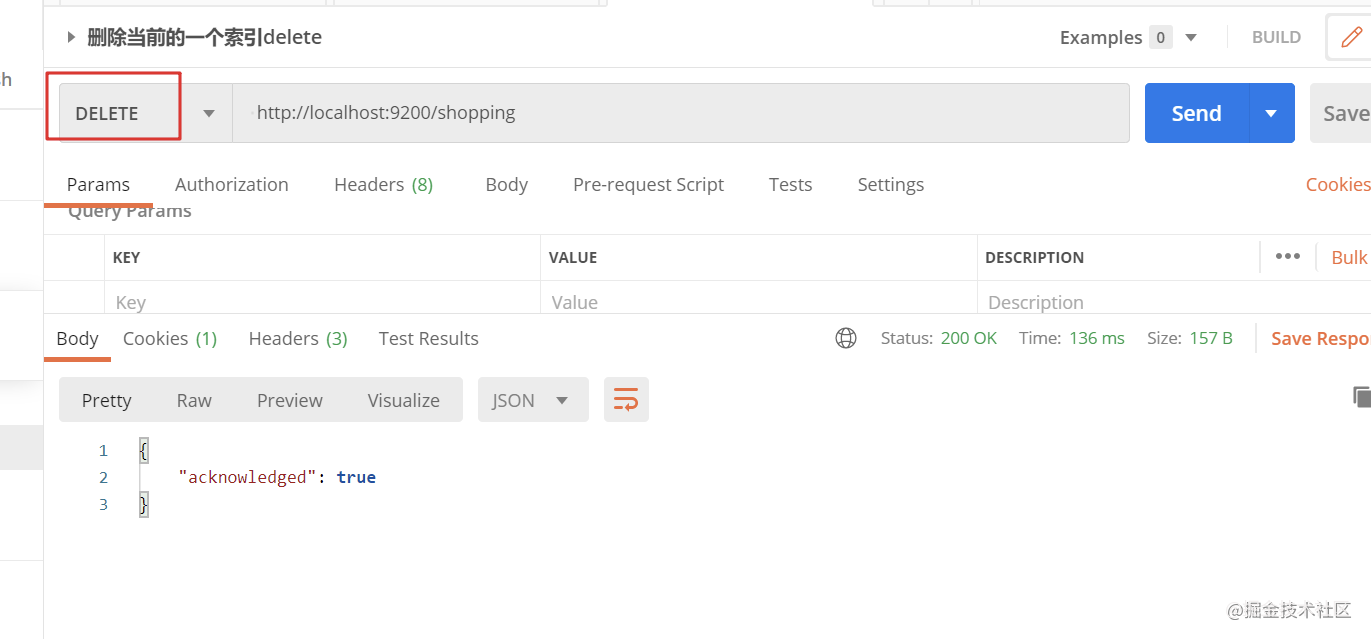The image size is (1371, 639).
Task: Open the Pre-request Script tab
Action: click(x=649, y=185)
